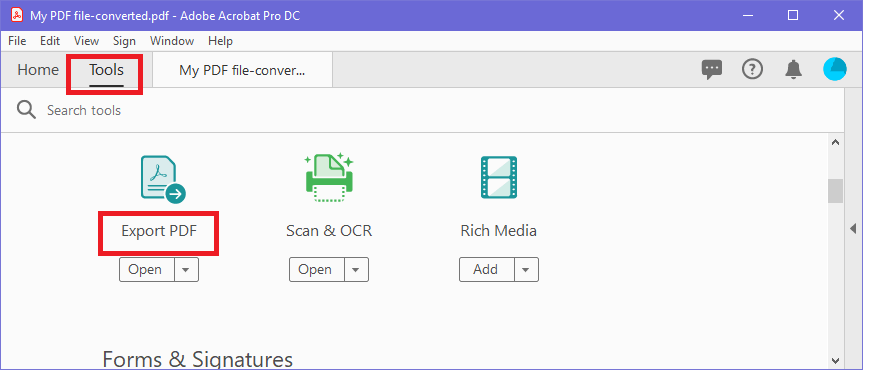The image size is (870, 371).
Task: Click the search magnifier icon
Action: (26, 110)
